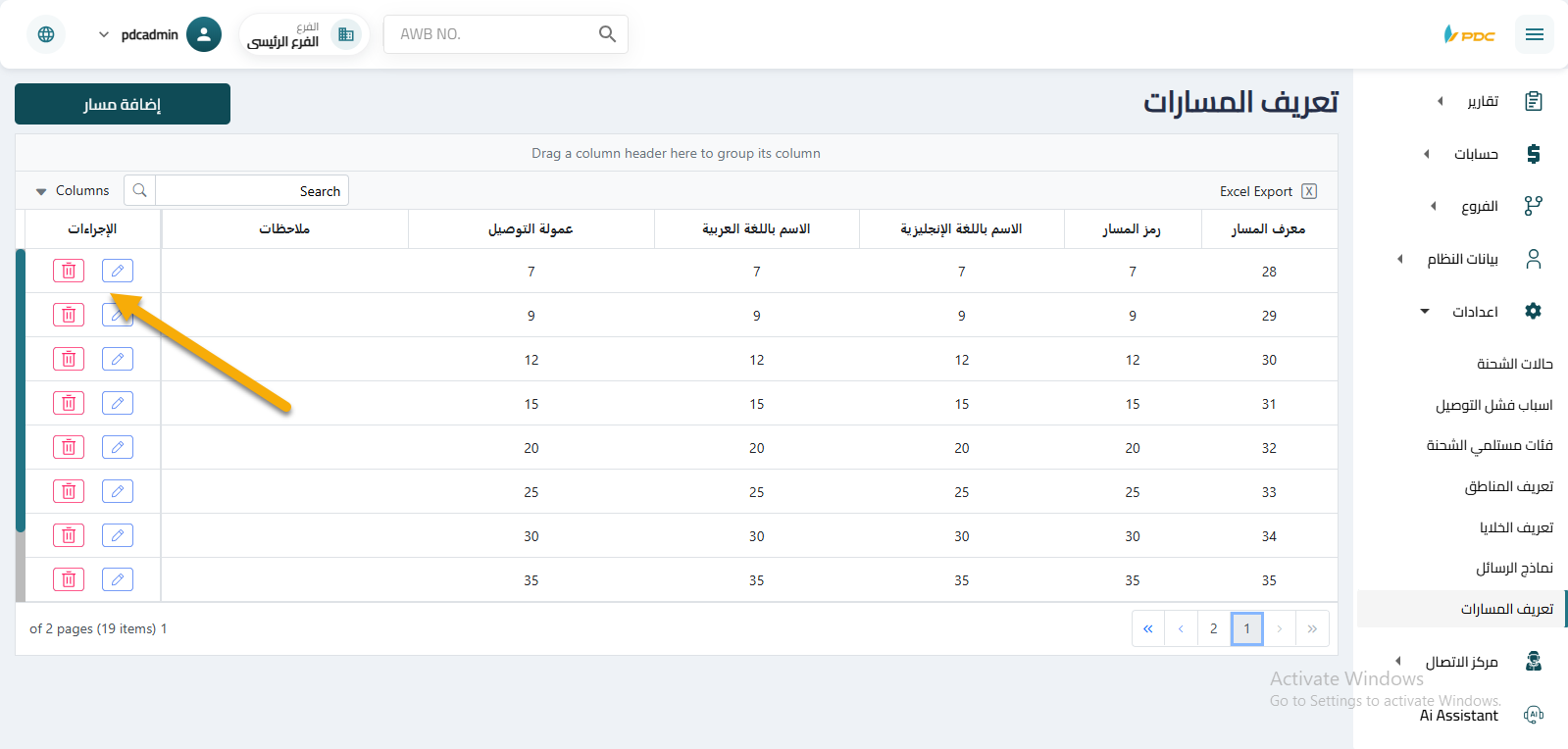This screenshot has height=749, width=1568.
Task: Click the vertical scrollbar of the grid
Action: [21, 392]
